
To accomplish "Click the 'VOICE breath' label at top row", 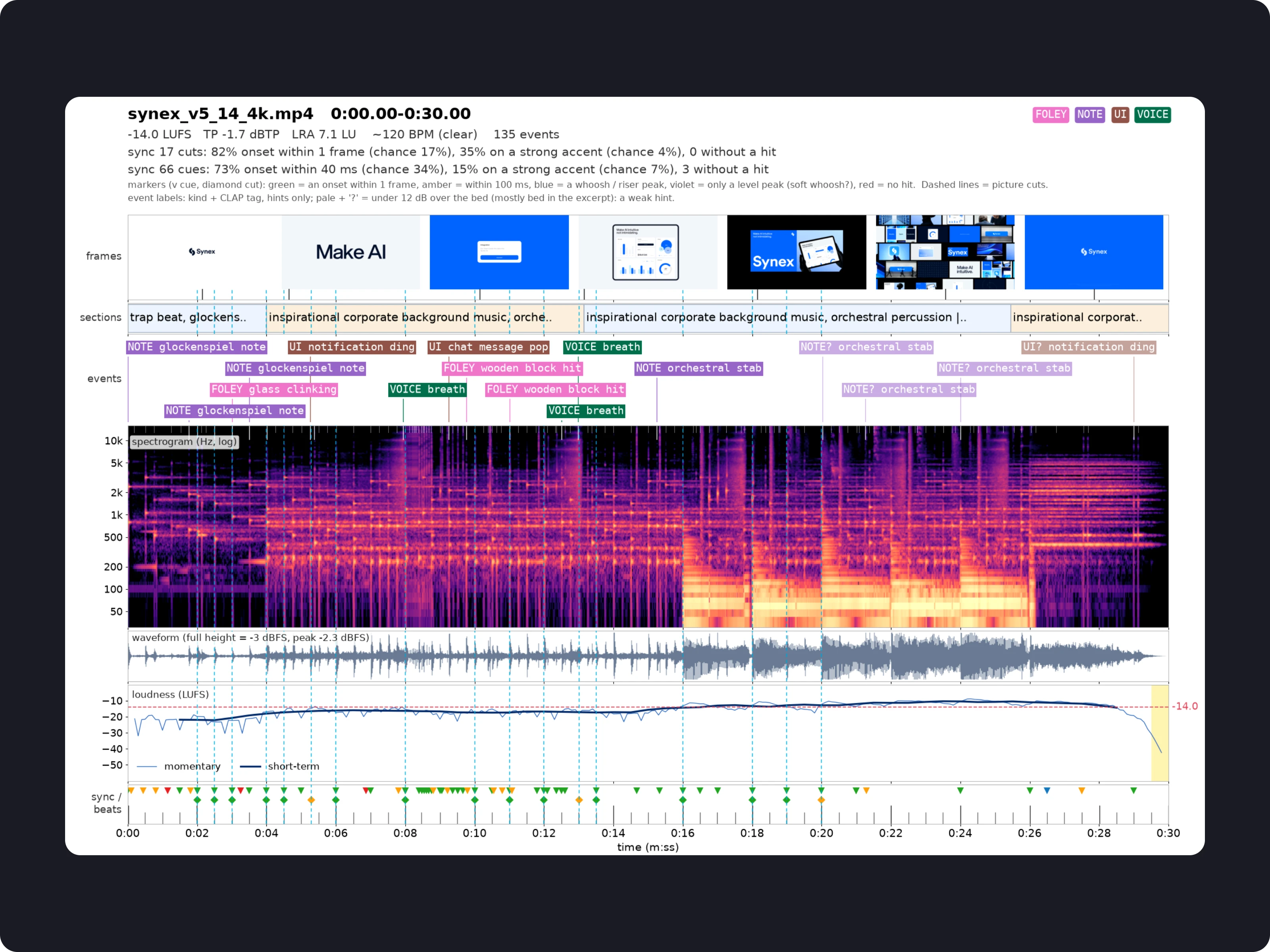I will (602, 347).
